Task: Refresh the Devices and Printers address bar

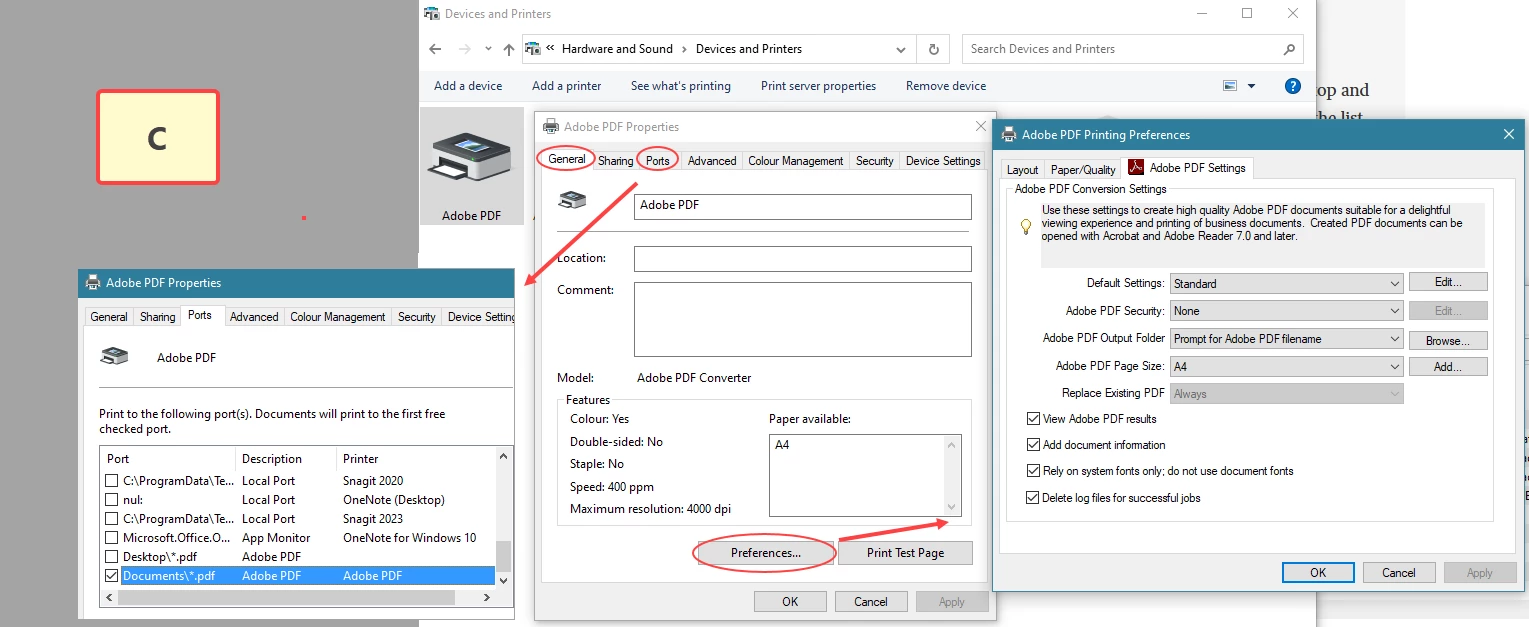Action: coord(933,49)
